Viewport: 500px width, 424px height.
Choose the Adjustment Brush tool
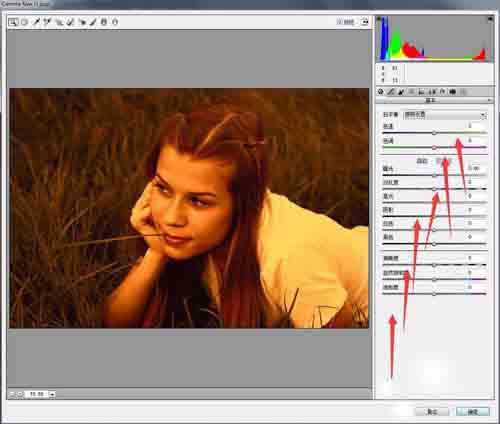[93, 22]
